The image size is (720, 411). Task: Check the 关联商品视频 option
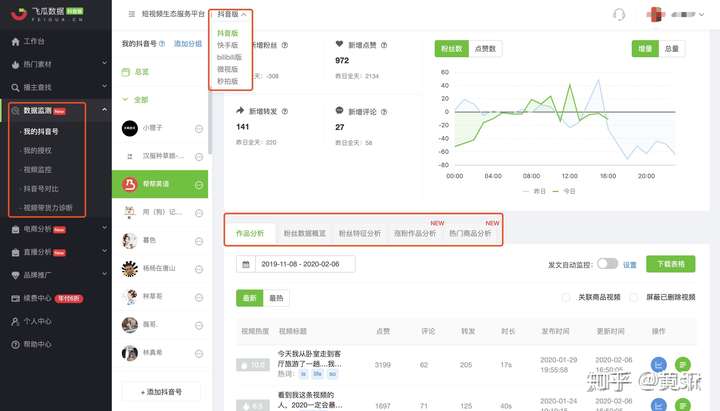pos(566,298)
